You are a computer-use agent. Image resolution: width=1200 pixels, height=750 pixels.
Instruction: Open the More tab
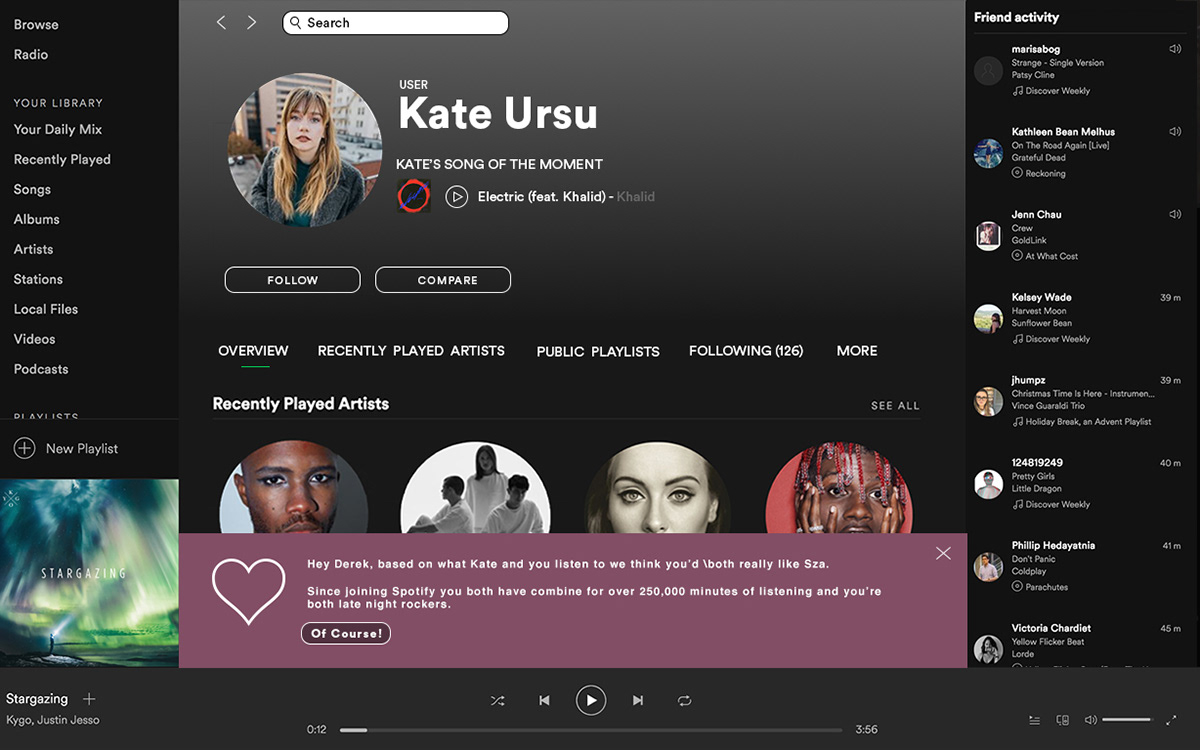[x=857, y=351]
